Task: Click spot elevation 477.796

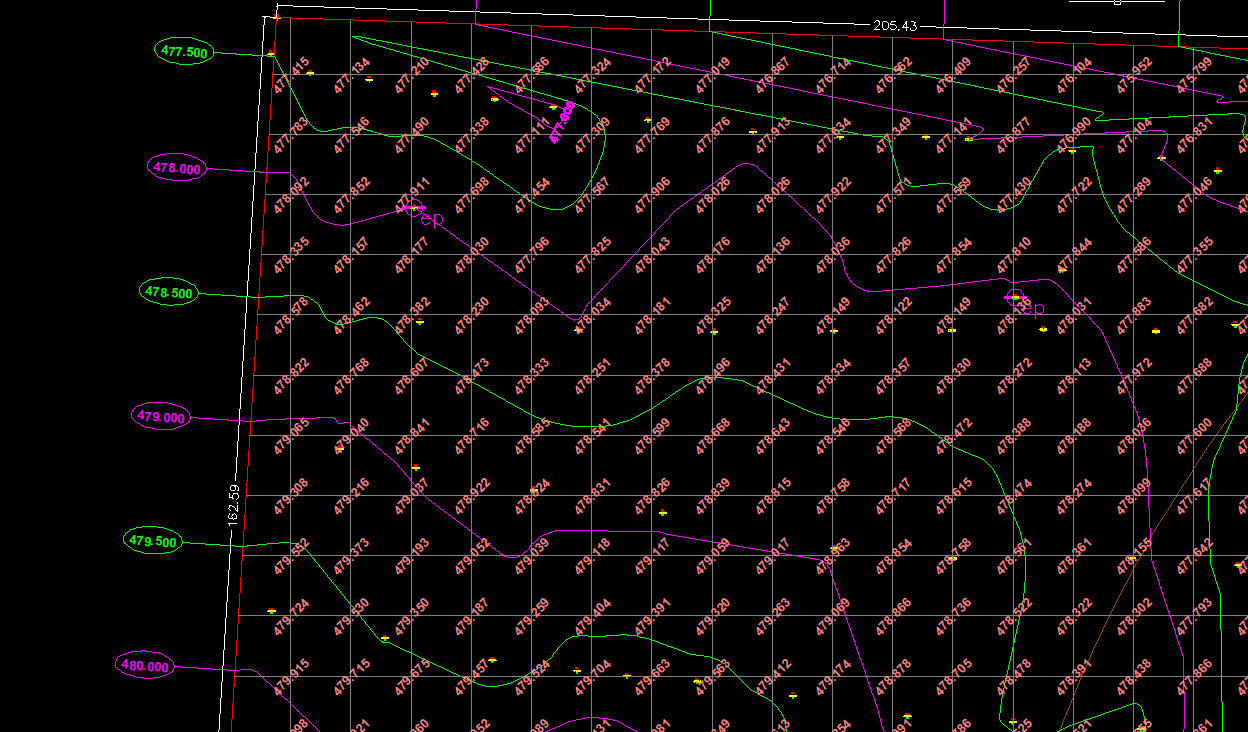Action: point(533,256)
